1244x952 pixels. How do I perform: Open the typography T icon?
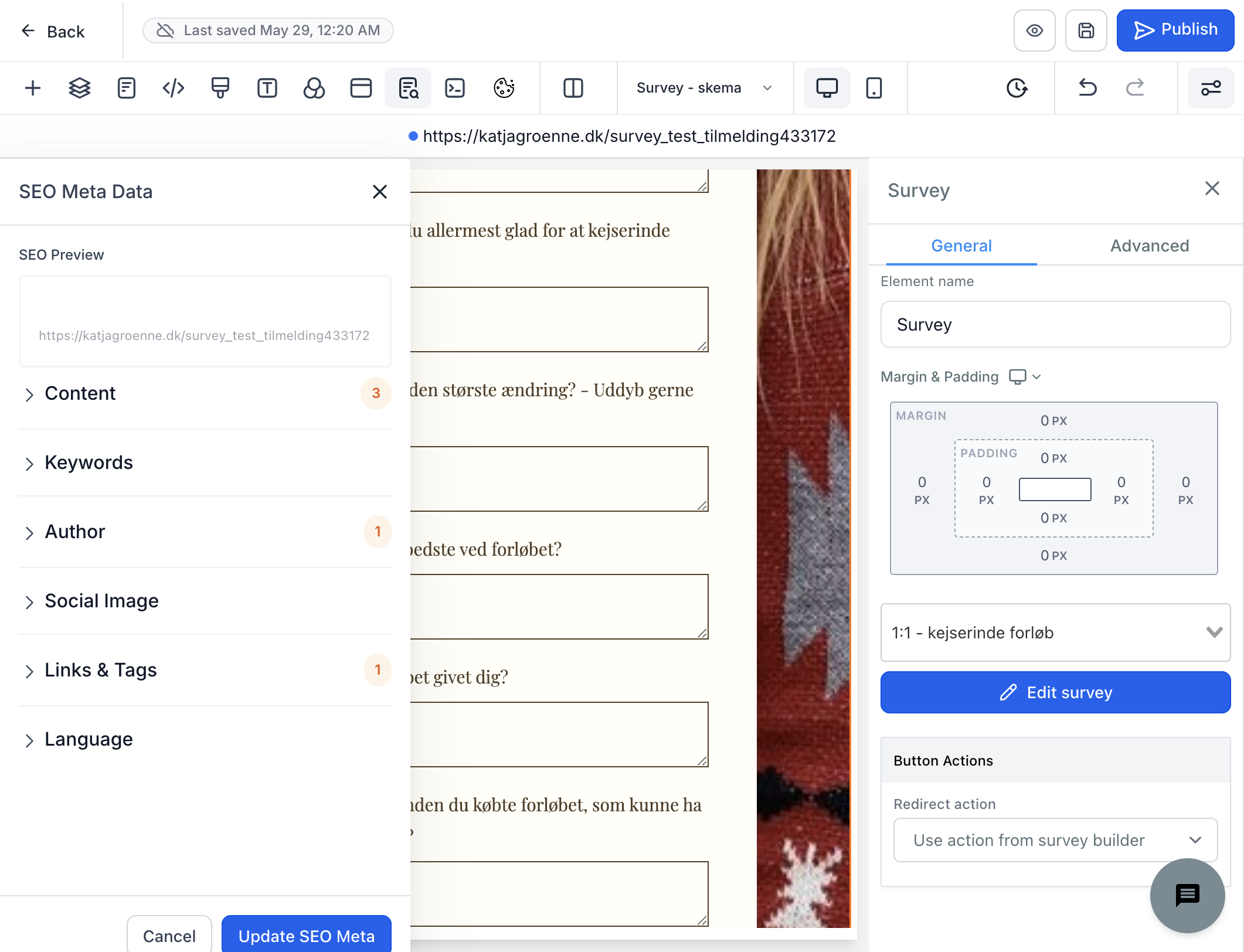tap(267, 88)
